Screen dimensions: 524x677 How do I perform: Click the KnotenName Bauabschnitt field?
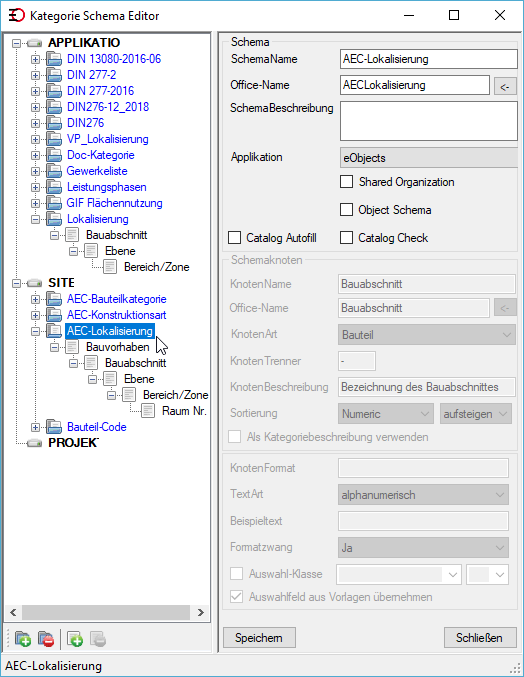(426, 284)
